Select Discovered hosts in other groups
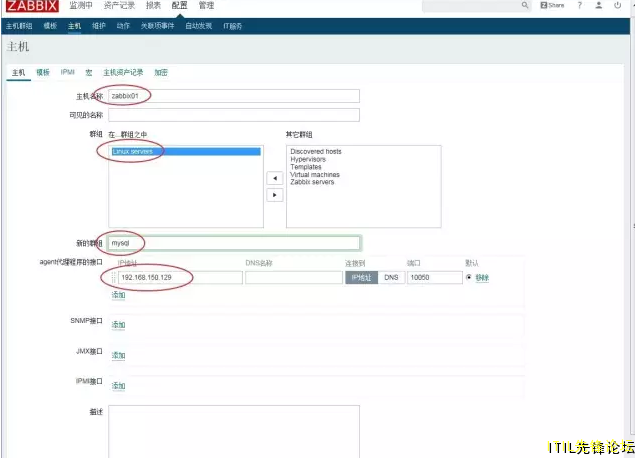The height and width of the screenshot is (458, 635). (316, 151)
